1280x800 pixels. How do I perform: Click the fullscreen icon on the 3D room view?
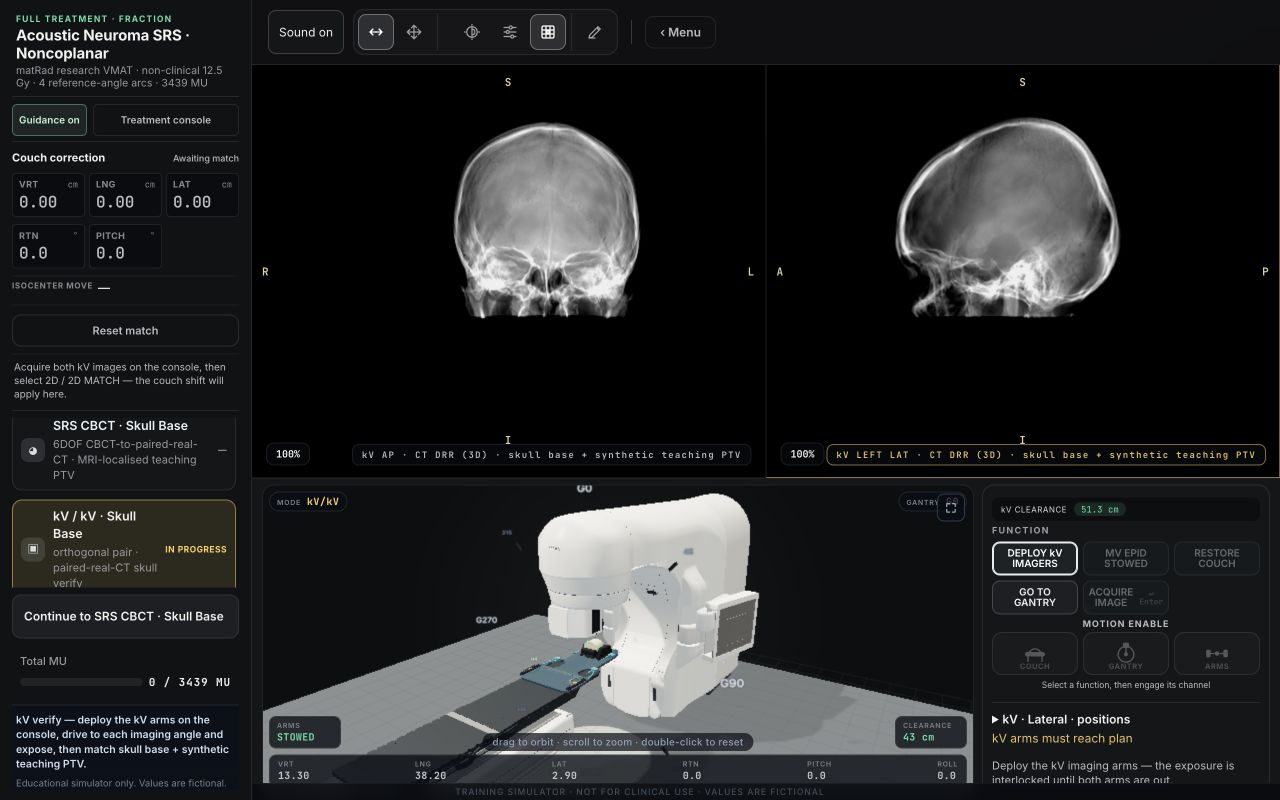pyautogui.click(x=951, y=508)
